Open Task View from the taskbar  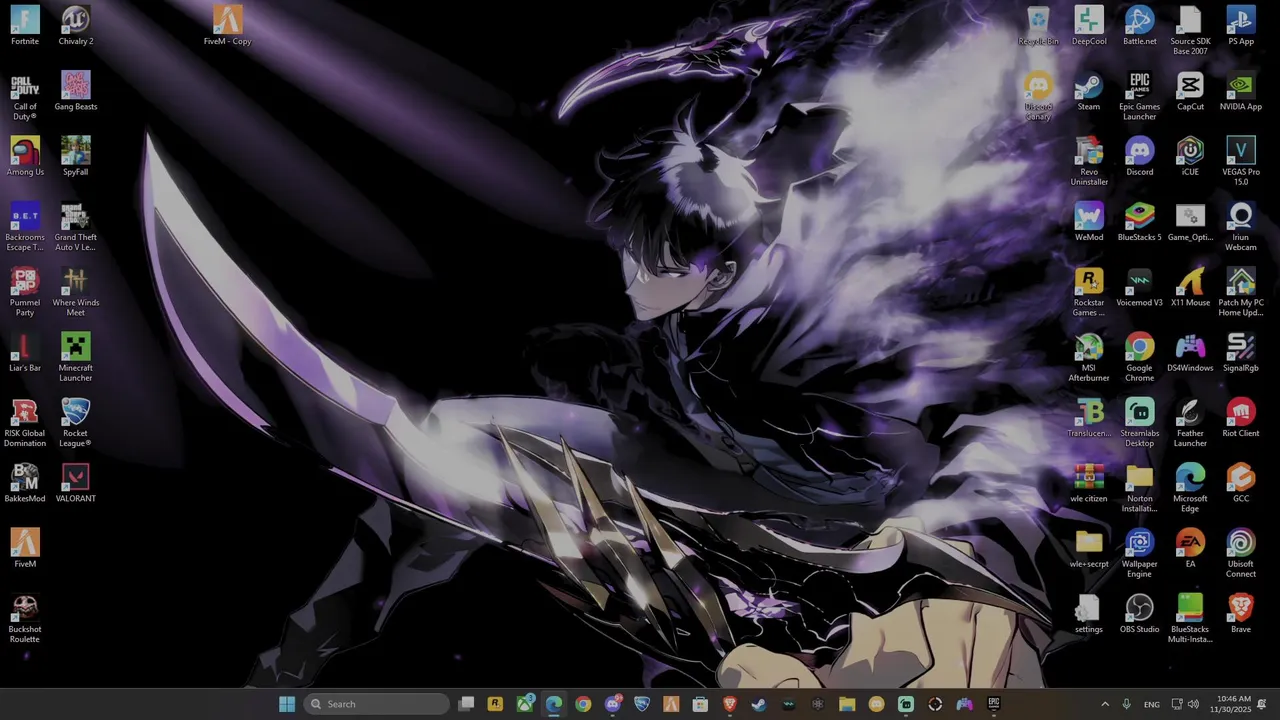[466, 704]
